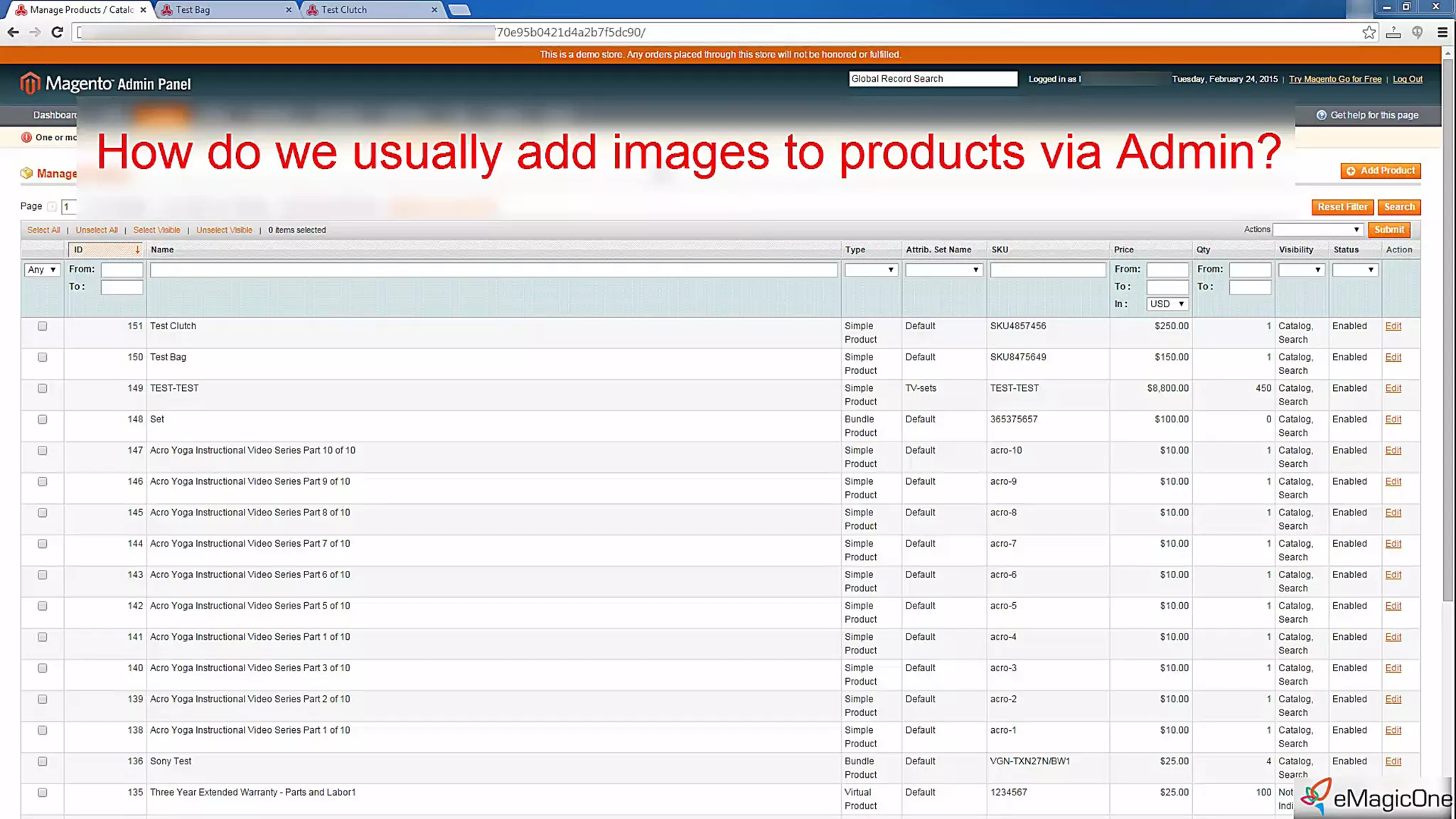Open the Chrome hamburger menu icon
Image resolution: width=1456 pixels, height=819 pixels.
(x=1442, y=32)
